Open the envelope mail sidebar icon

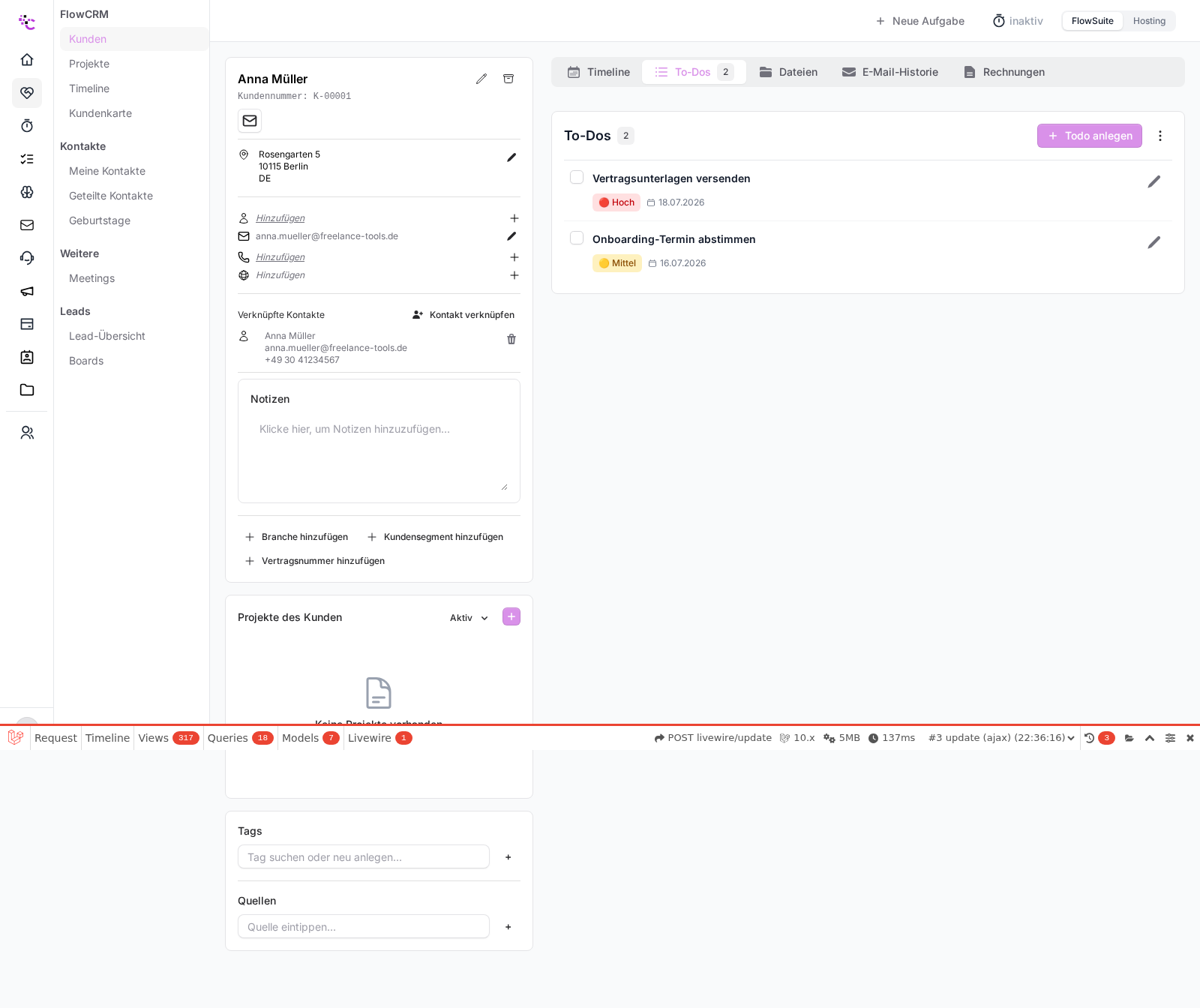27,225
